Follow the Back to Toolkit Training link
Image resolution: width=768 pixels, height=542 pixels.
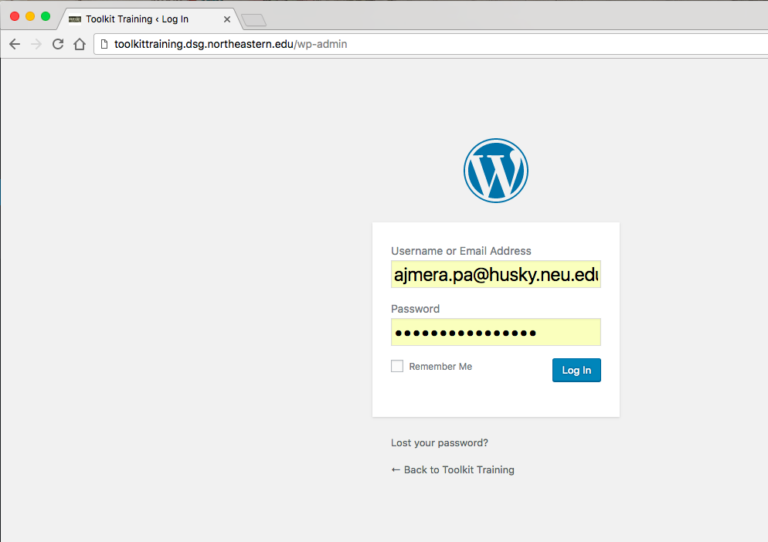point(453,469)
